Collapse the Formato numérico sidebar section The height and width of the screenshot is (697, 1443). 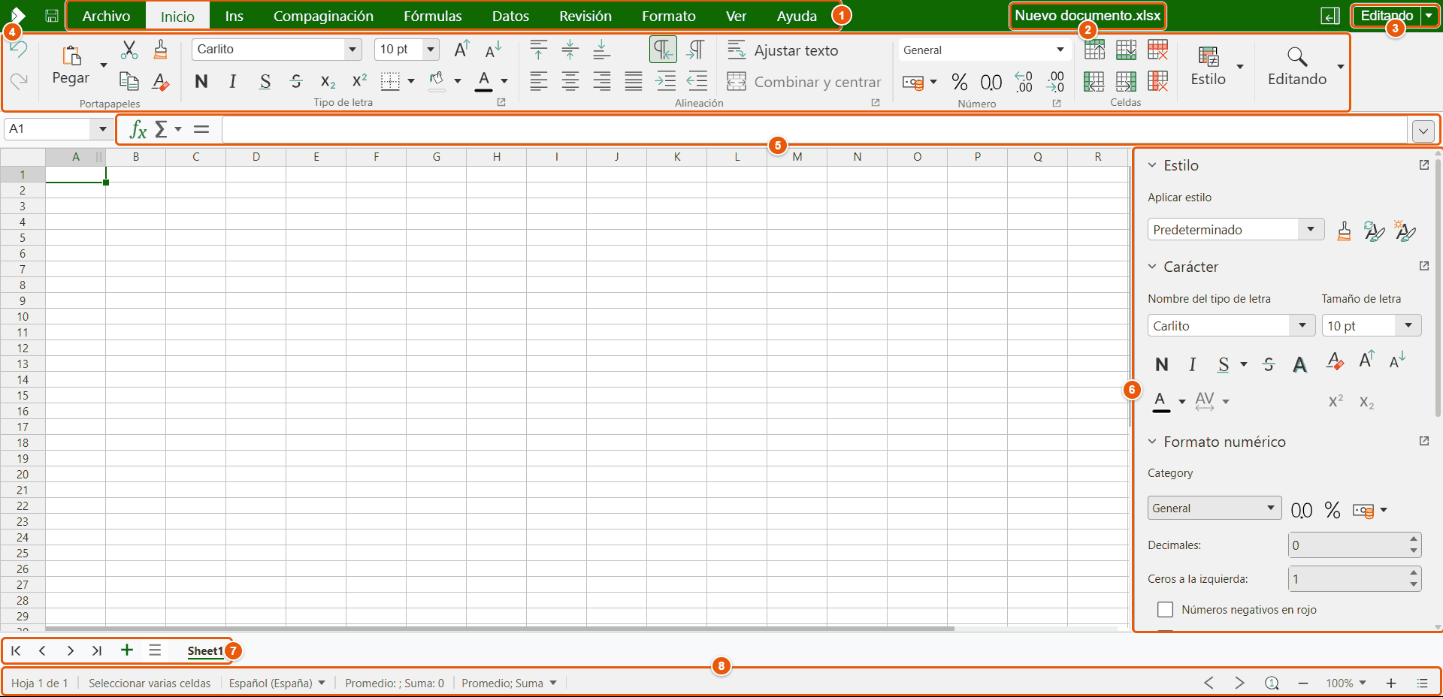[x=1152, y=442]
